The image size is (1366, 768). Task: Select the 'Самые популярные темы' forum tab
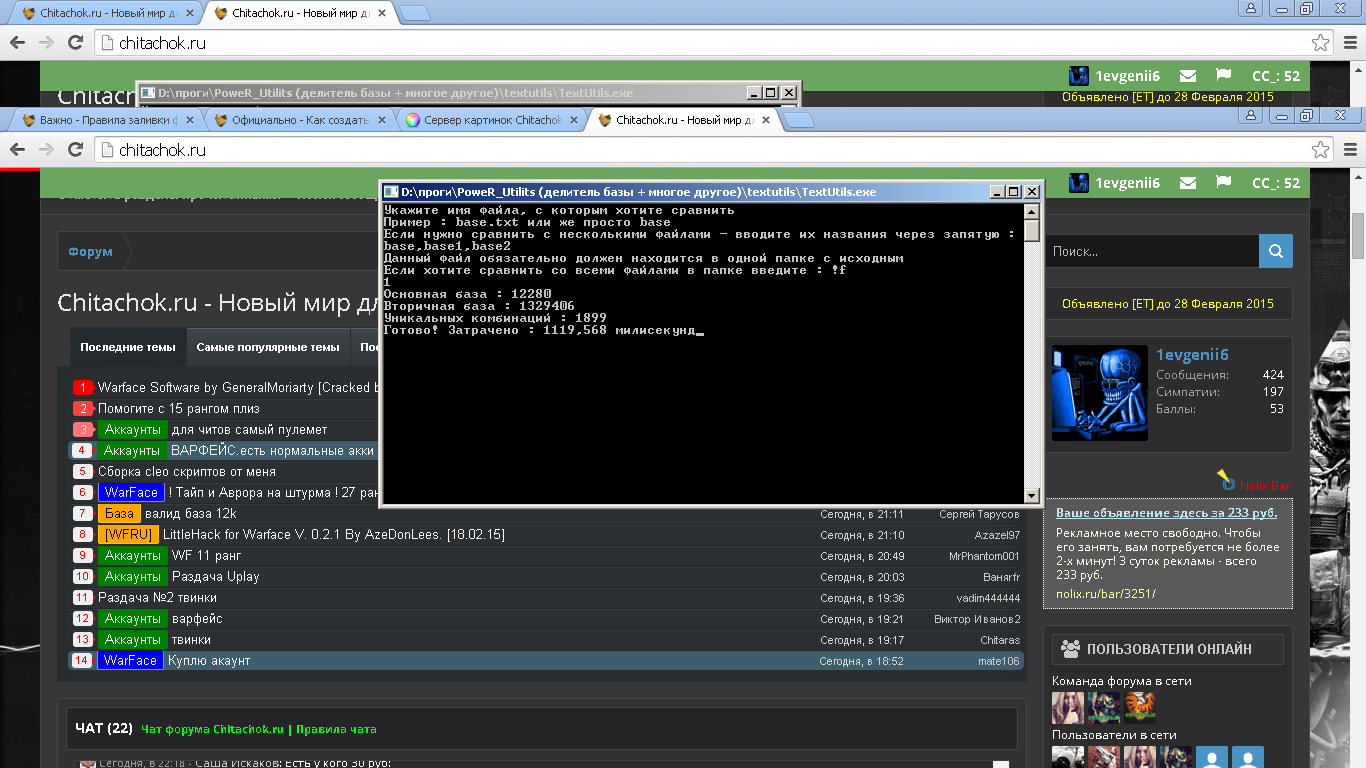tap(268, 347)
